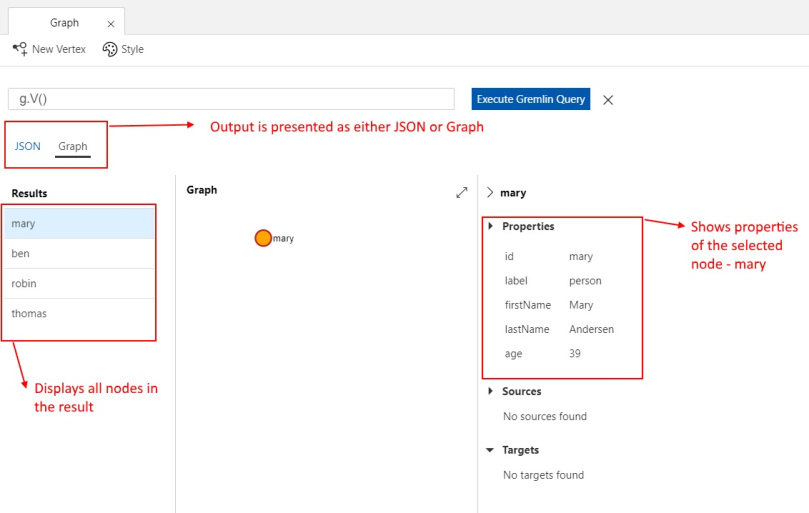This screenshot has height=513, width=809.
Task: Click the g.V() query input field
Action: point(230,98)
